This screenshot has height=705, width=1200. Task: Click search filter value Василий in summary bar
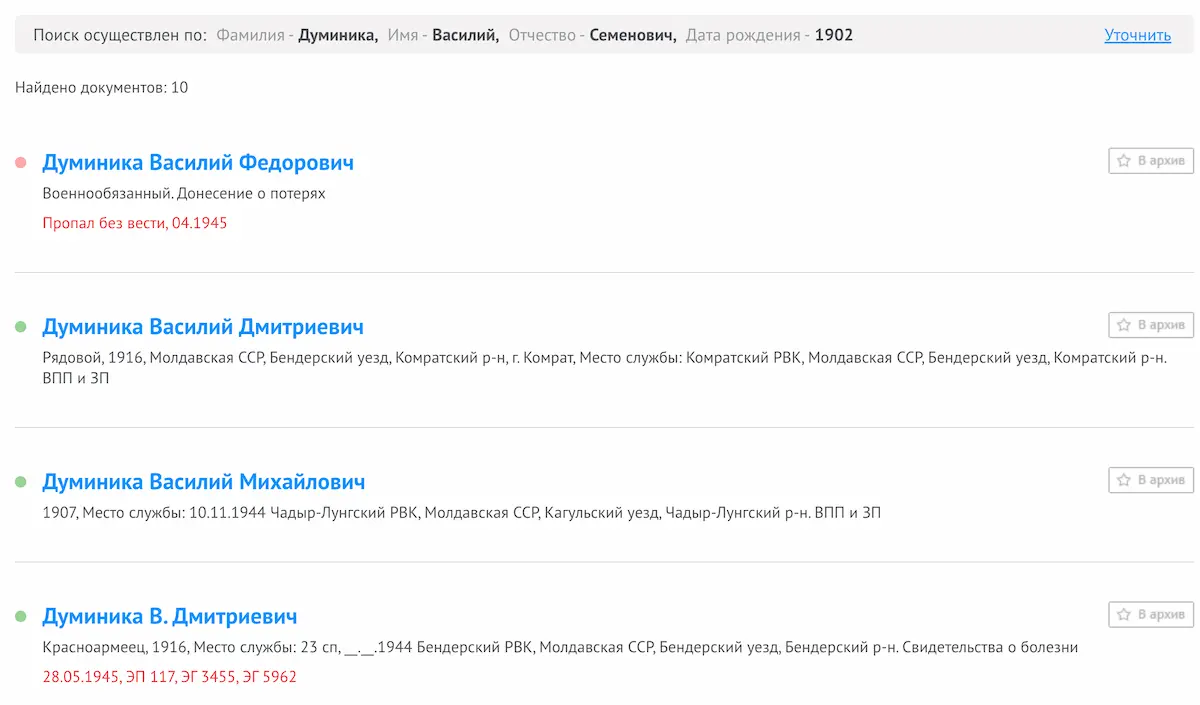(x=466, y=35)
